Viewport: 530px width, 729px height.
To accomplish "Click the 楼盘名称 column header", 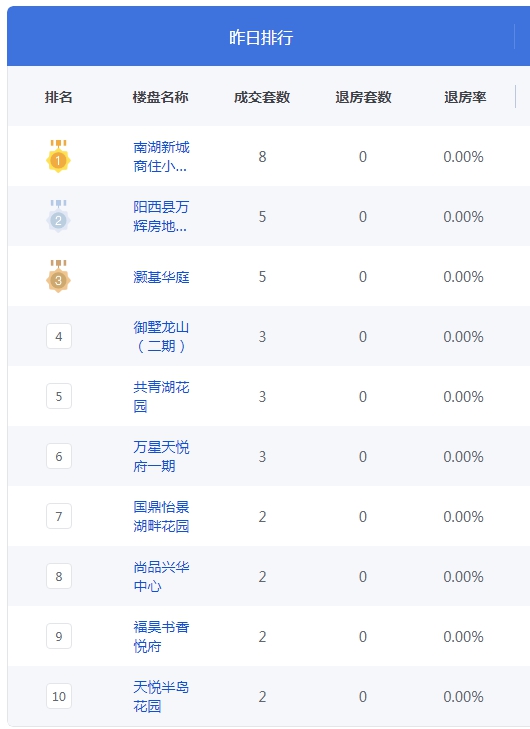I will 160,97.
